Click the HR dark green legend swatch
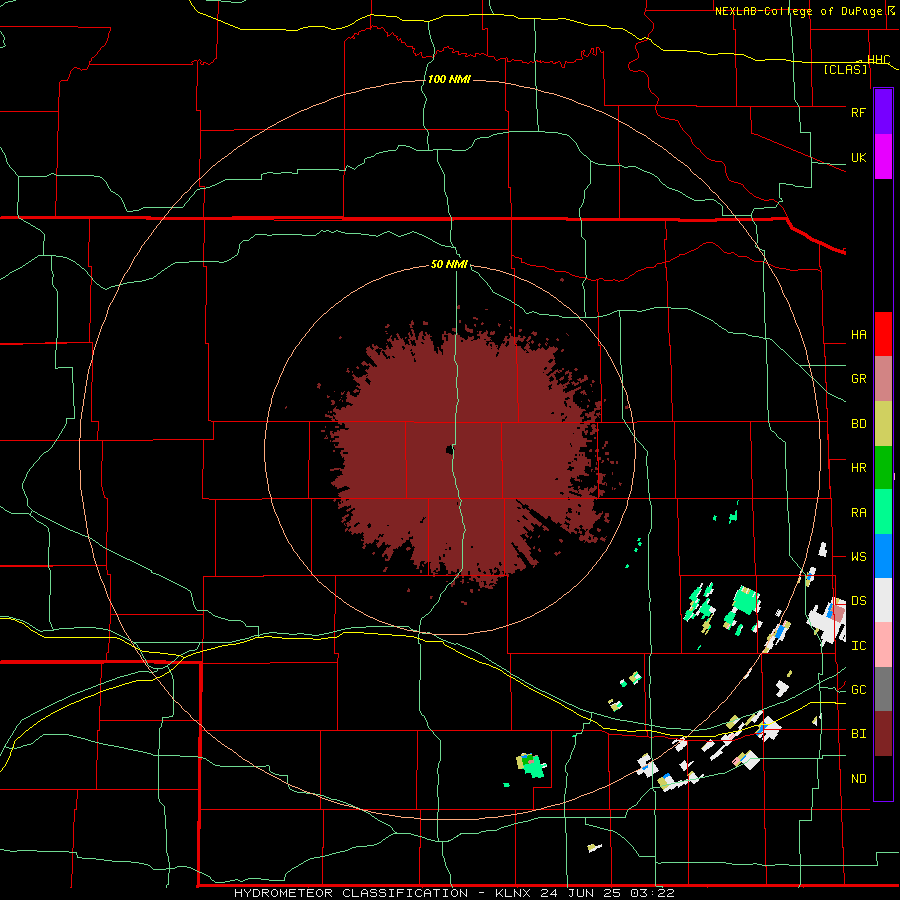The width and height of the screenshot is (900, 900). [x=883, y=468]
